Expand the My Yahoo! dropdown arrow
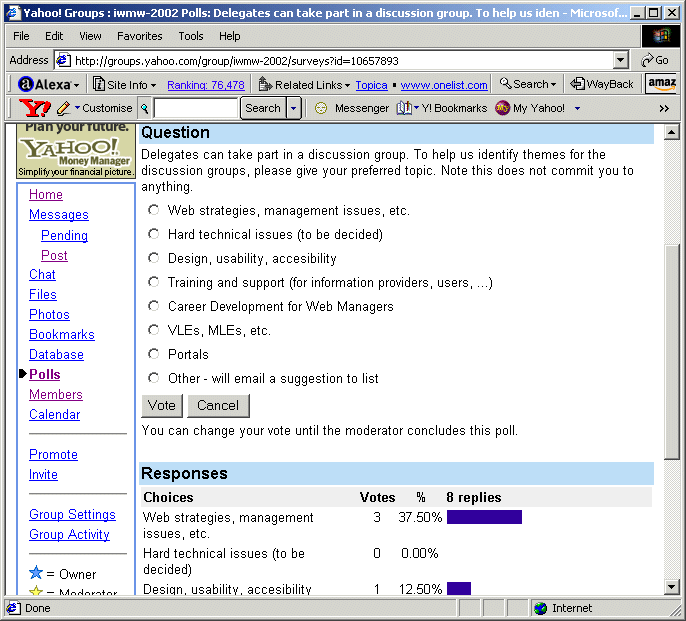 pos(578,108)
